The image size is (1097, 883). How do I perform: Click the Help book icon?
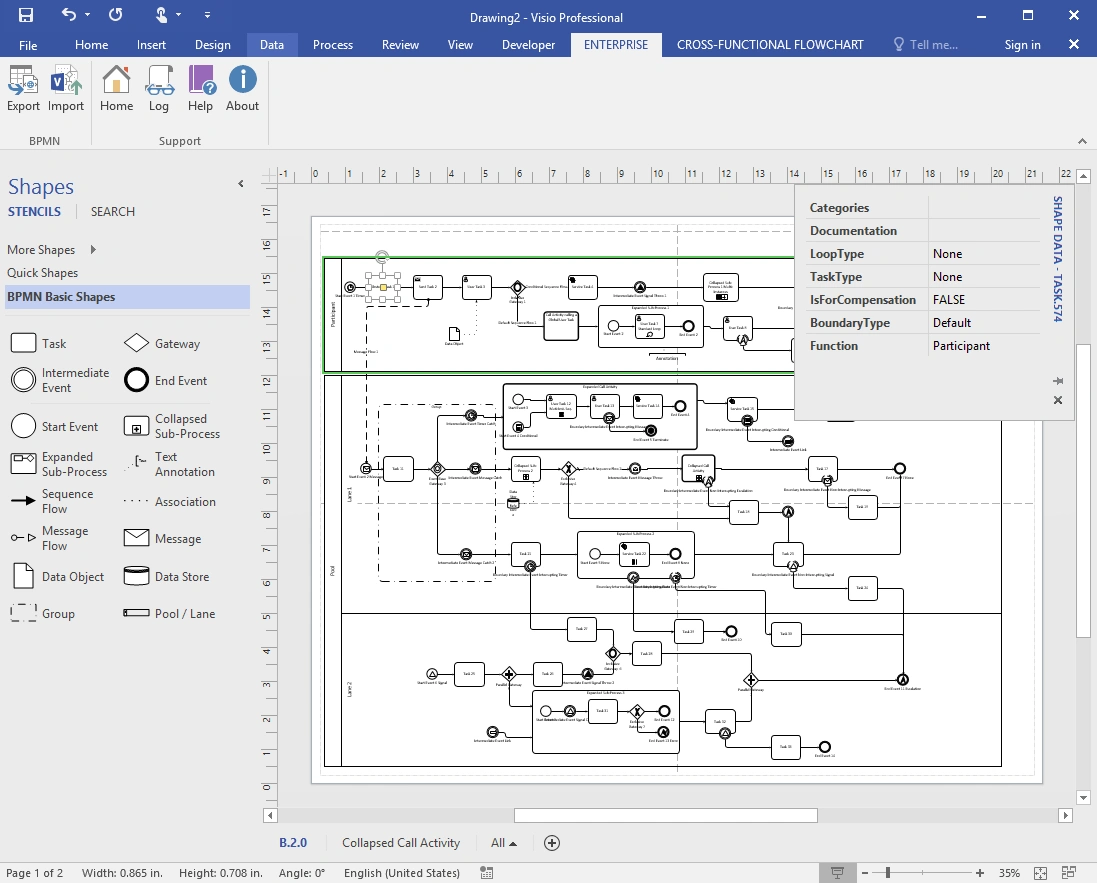click(x=201, y=82)
